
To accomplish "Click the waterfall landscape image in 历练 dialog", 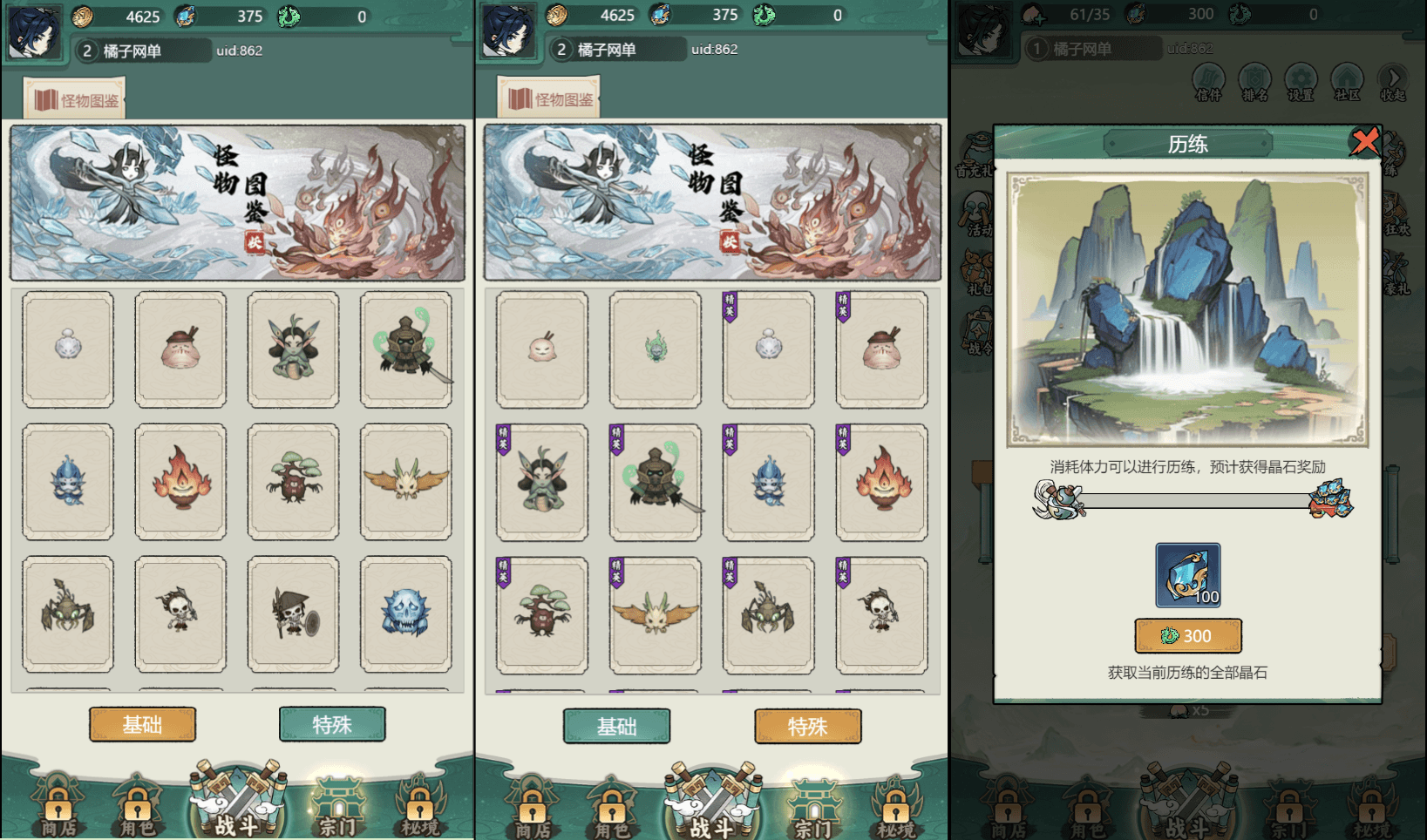I will [x=1187, y=309].
